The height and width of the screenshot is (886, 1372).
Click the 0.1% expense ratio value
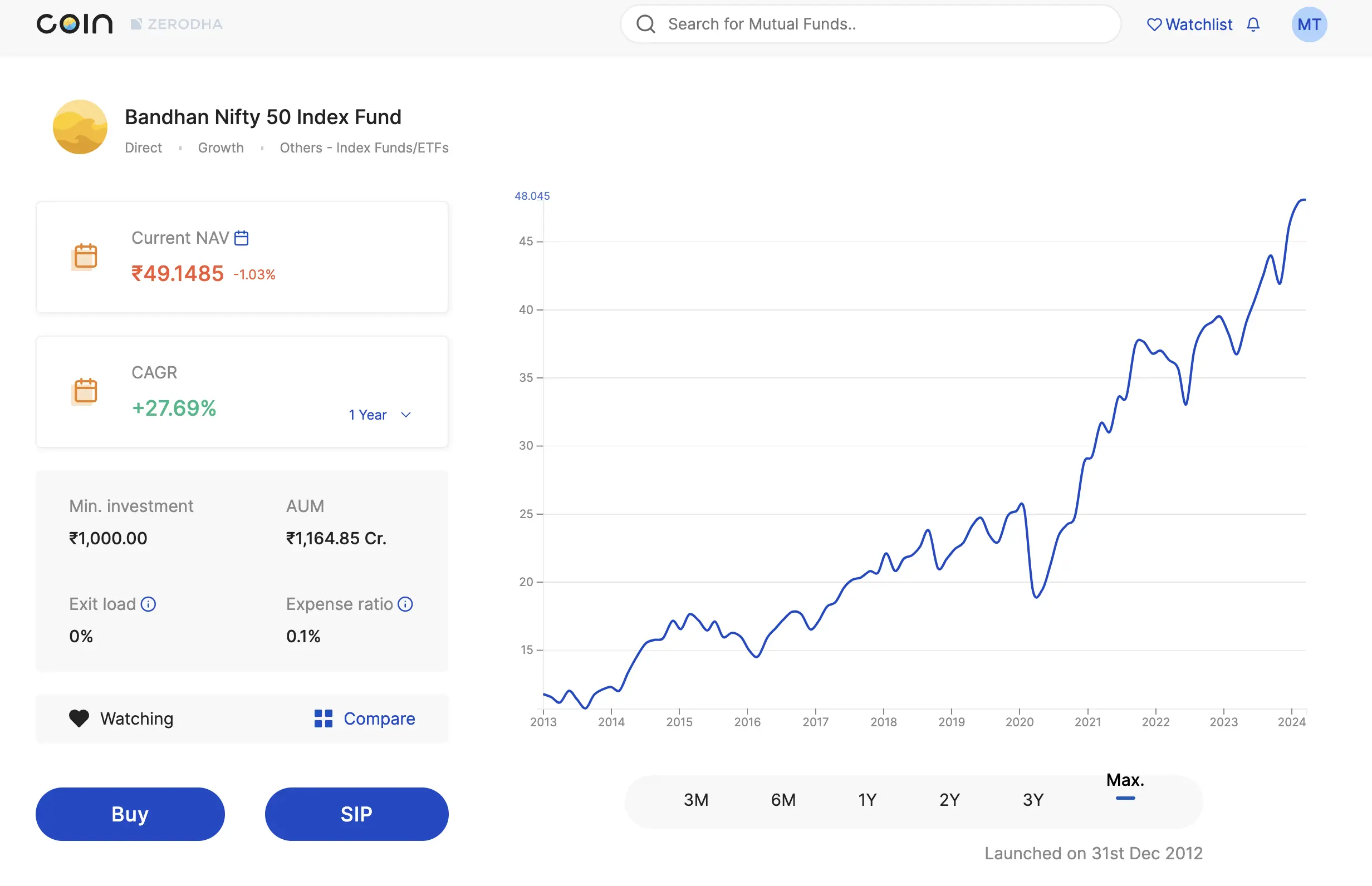coord(303,636)
